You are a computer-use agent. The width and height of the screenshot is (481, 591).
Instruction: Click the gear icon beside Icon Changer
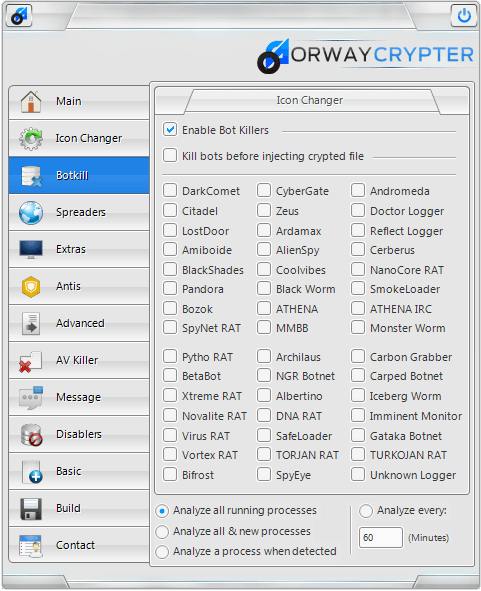[31, 138]
